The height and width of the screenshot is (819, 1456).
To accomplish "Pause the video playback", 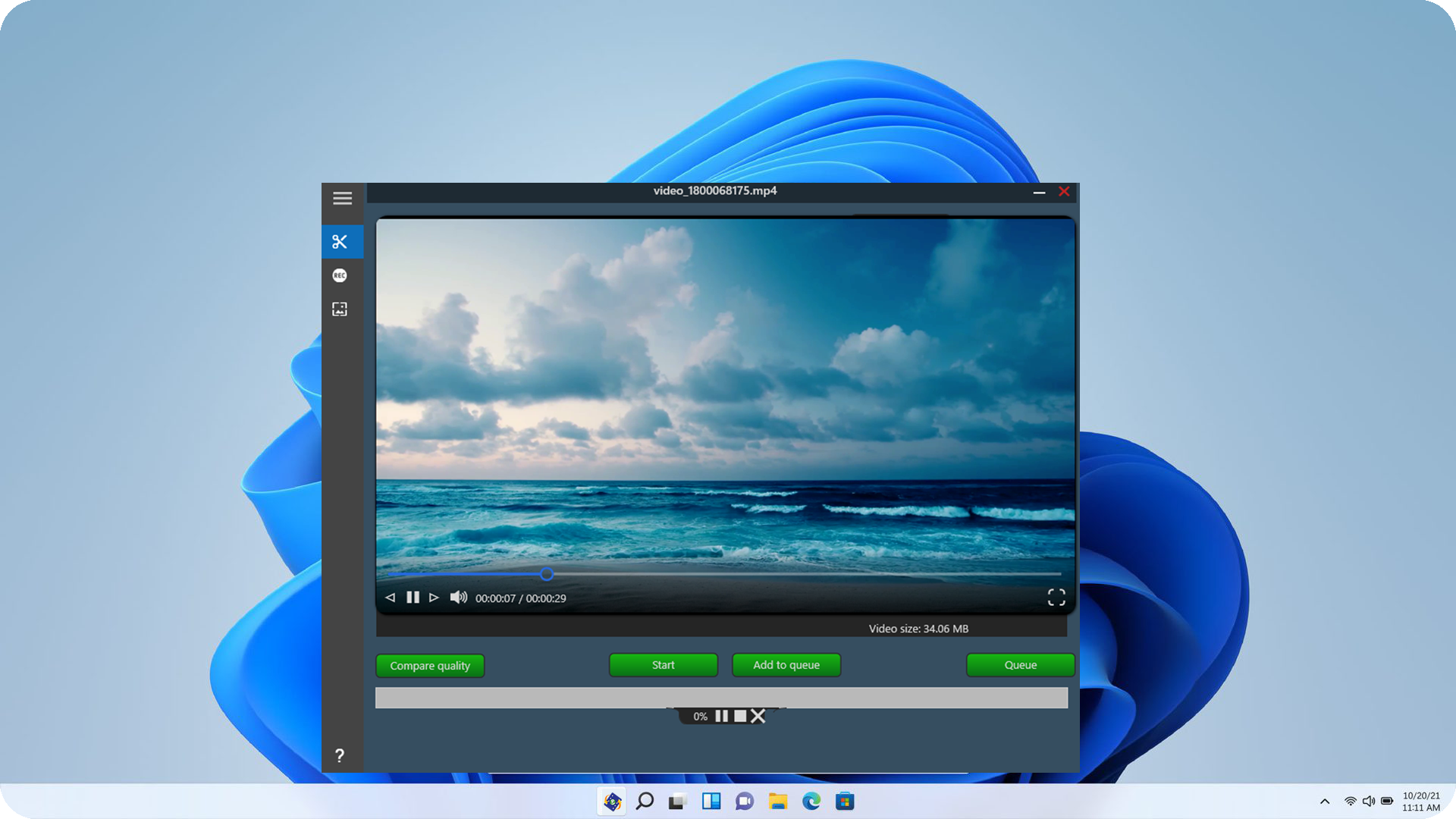I will pyautogui.click(x=413, y=598).
